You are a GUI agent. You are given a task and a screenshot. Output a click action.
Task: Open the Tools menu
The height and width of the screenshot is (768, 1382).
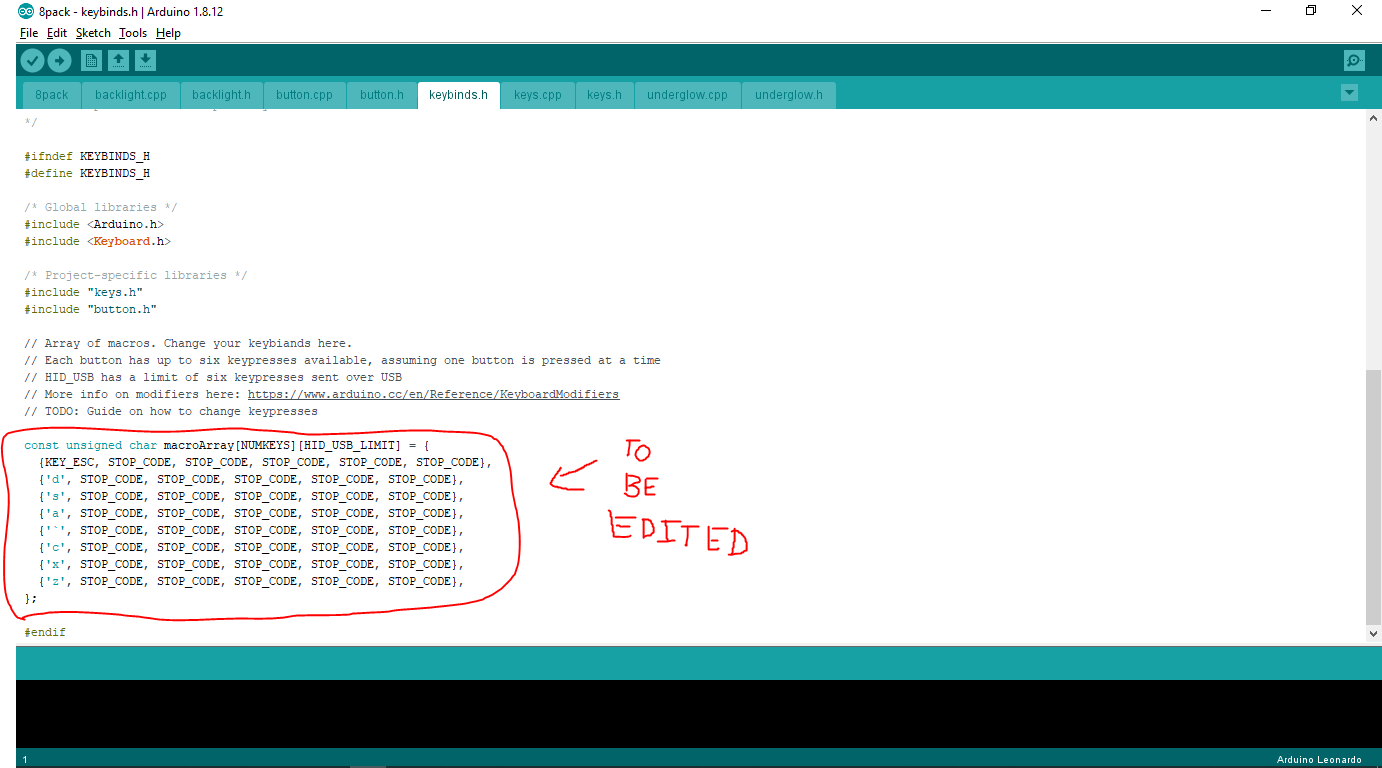pos(133,33)
